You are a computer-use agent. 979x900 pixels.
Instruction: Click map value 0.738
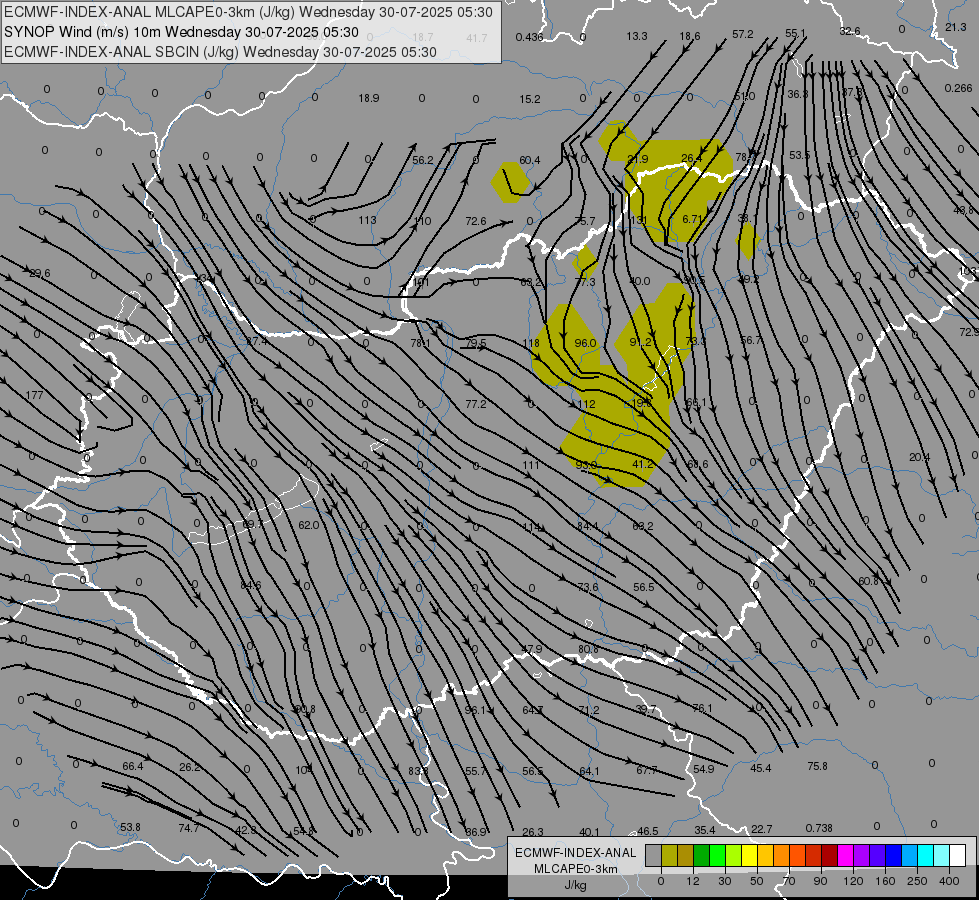(x=819, y=828)
